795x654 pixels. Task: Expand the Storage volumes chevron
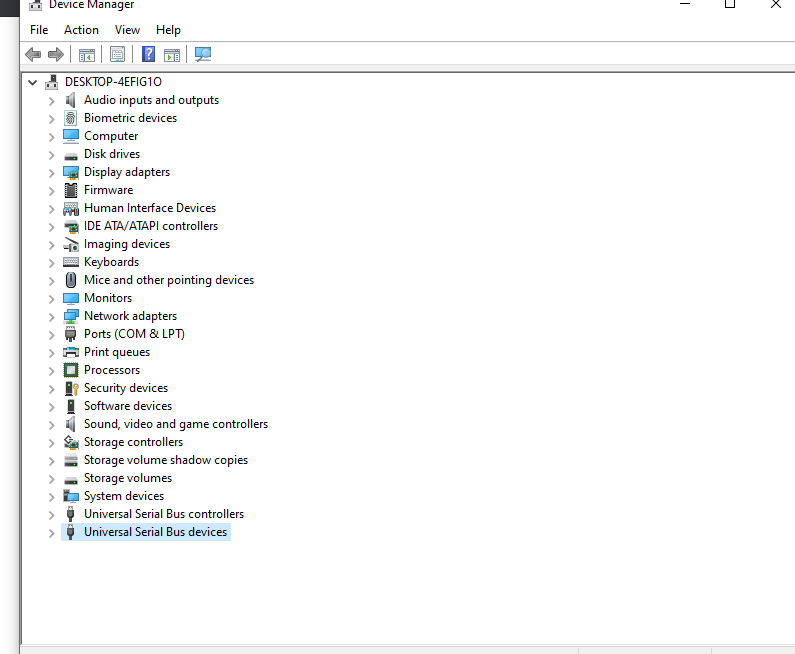[51, 479]
